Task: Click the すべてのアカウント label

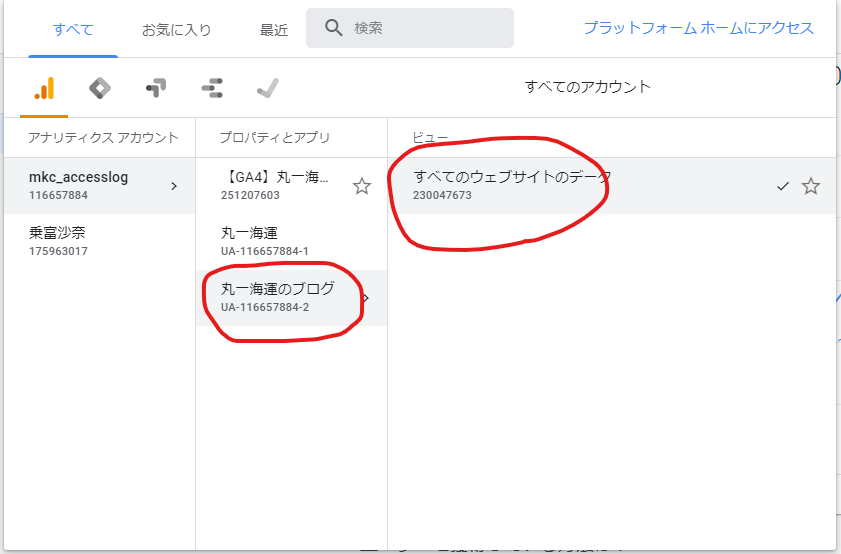Action: (587, 87)
